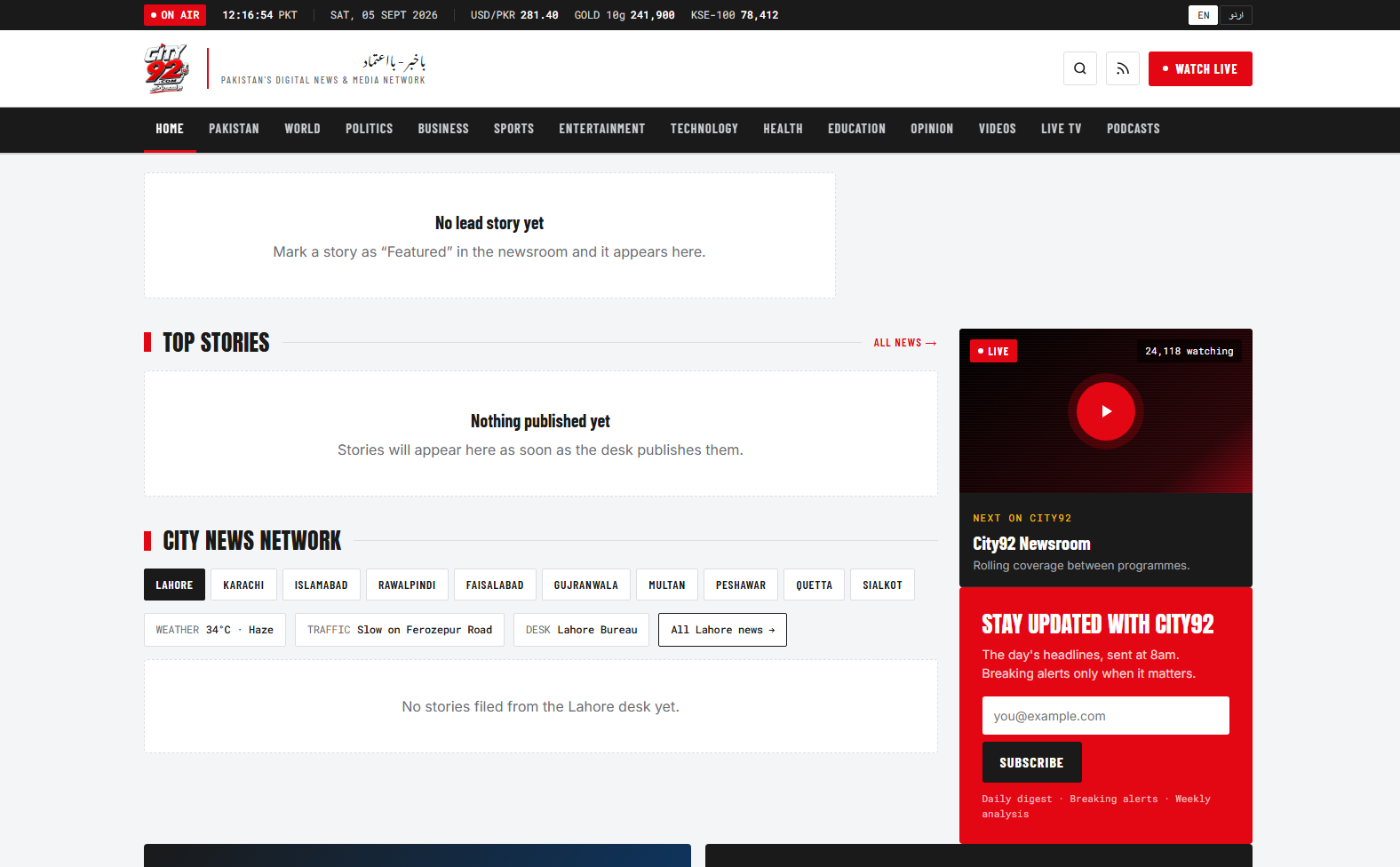Click the Watch Live button
Screen dimensions: 1400x867
[x=1200, y=68]
